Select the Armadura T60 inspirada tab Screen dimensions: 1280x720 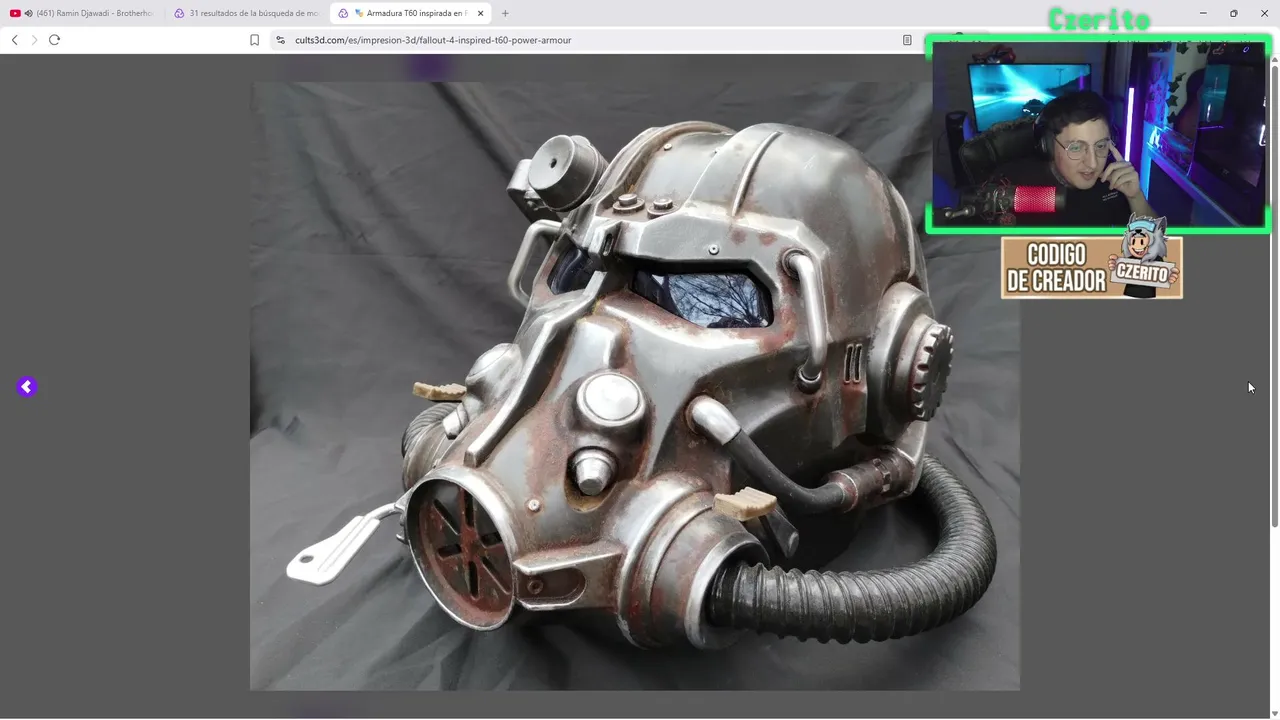point(410,13)
